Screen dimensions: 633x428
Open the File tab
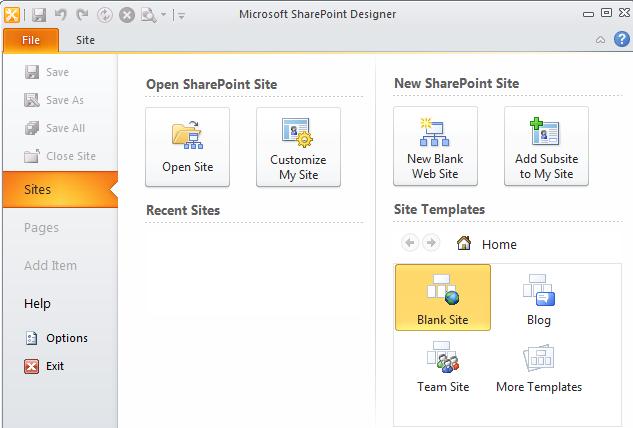(30, 40)
